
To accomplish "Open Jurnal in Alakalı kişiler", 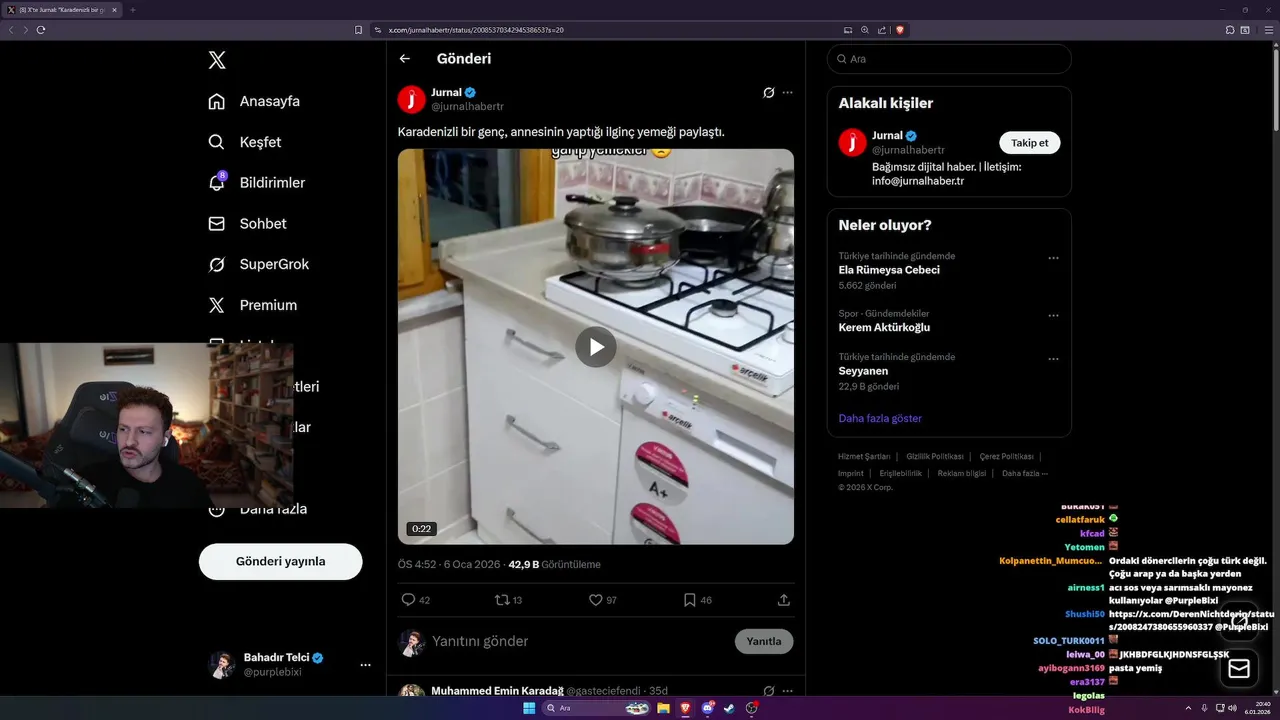I will [x=888, y=136].
